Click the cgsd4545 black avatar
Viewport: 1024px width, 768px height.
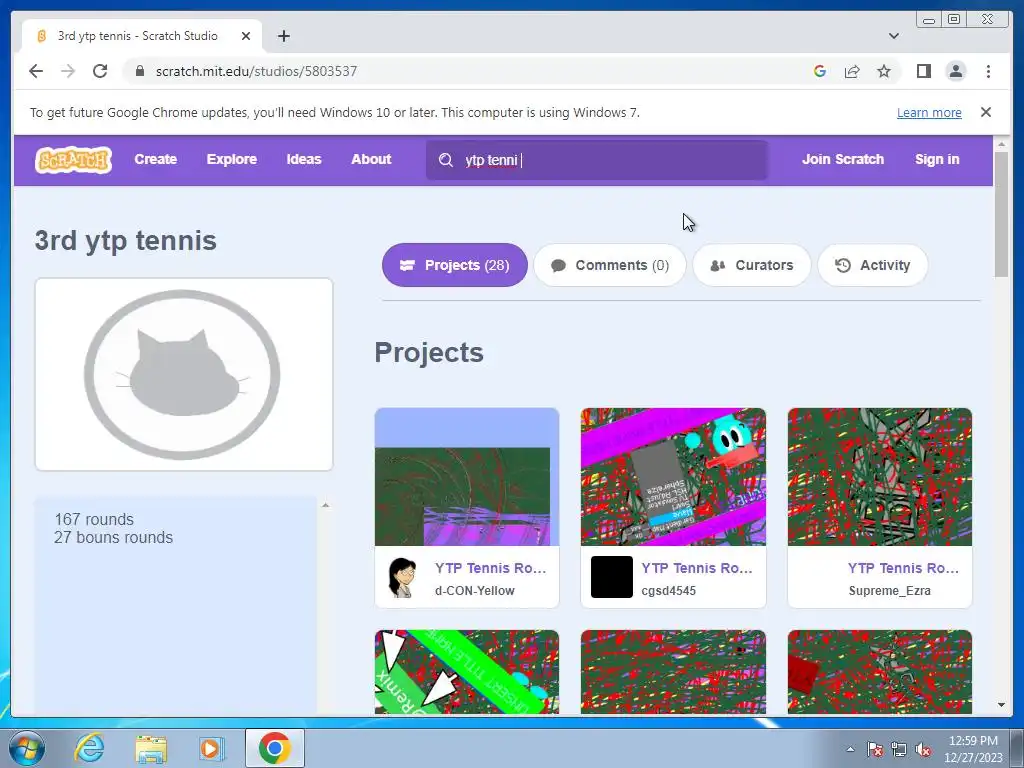[612, 577]
